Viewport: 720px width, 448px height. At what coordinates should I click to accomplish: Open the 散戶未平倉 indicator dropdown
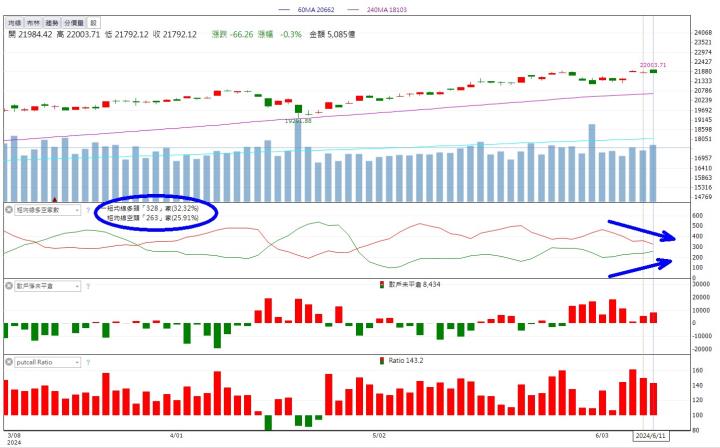(x=48, y=286)
